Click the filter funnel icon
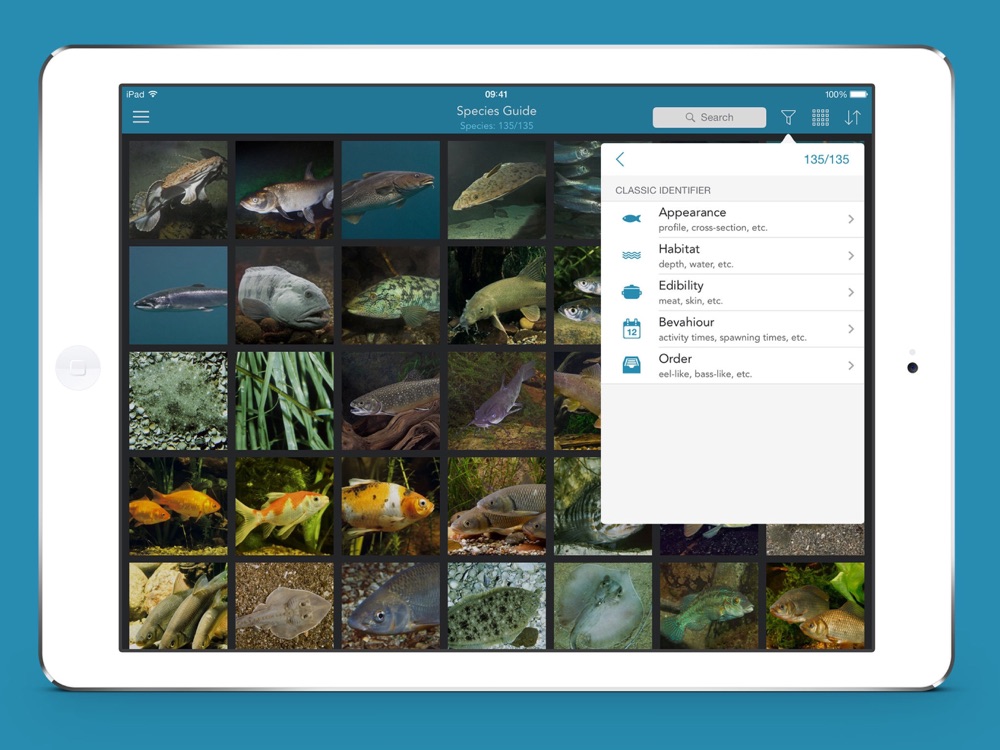 [x=788, y=117]
